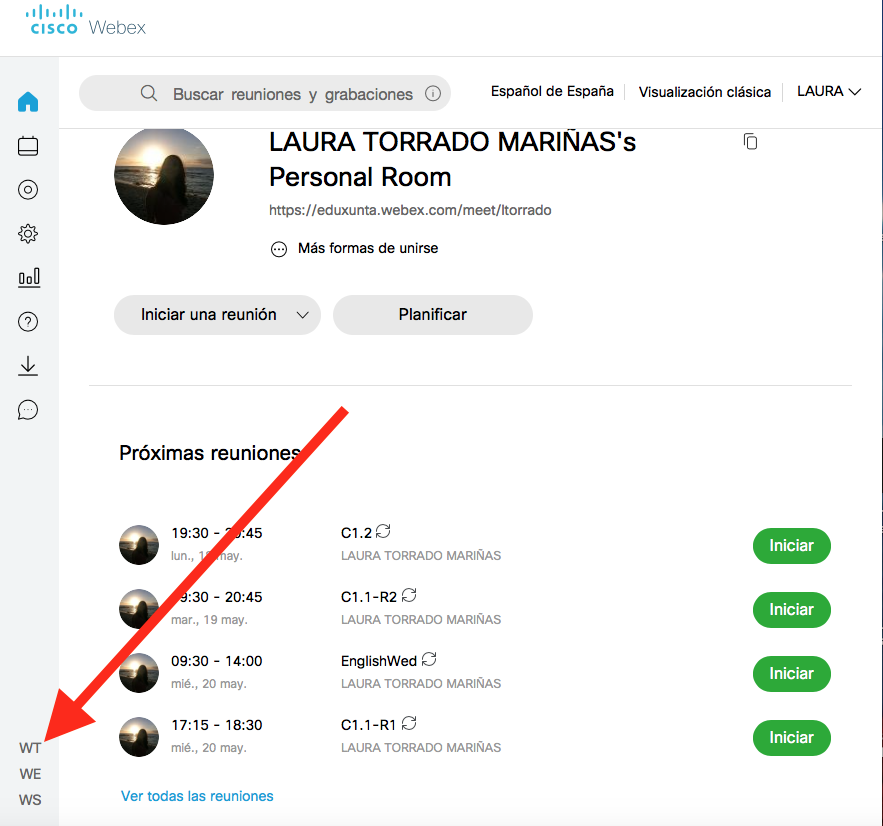This screenshot has width=883, height=826.
Task: Open the Recordings sidebar icon
Action: [28, 190]
